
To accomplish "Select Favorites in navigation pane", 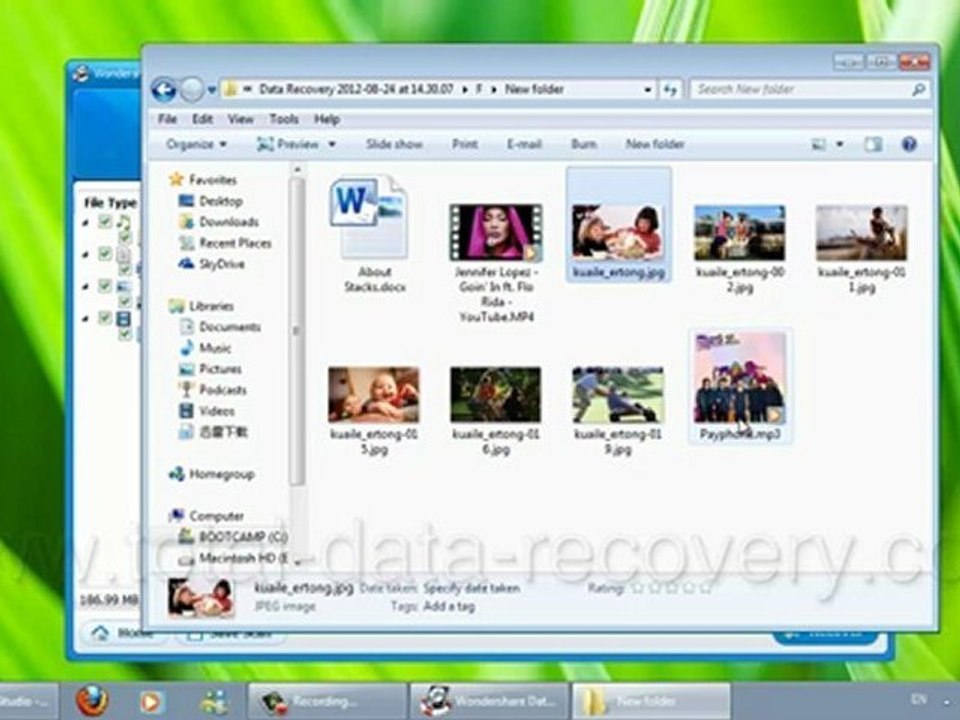I will click(212, 179).
